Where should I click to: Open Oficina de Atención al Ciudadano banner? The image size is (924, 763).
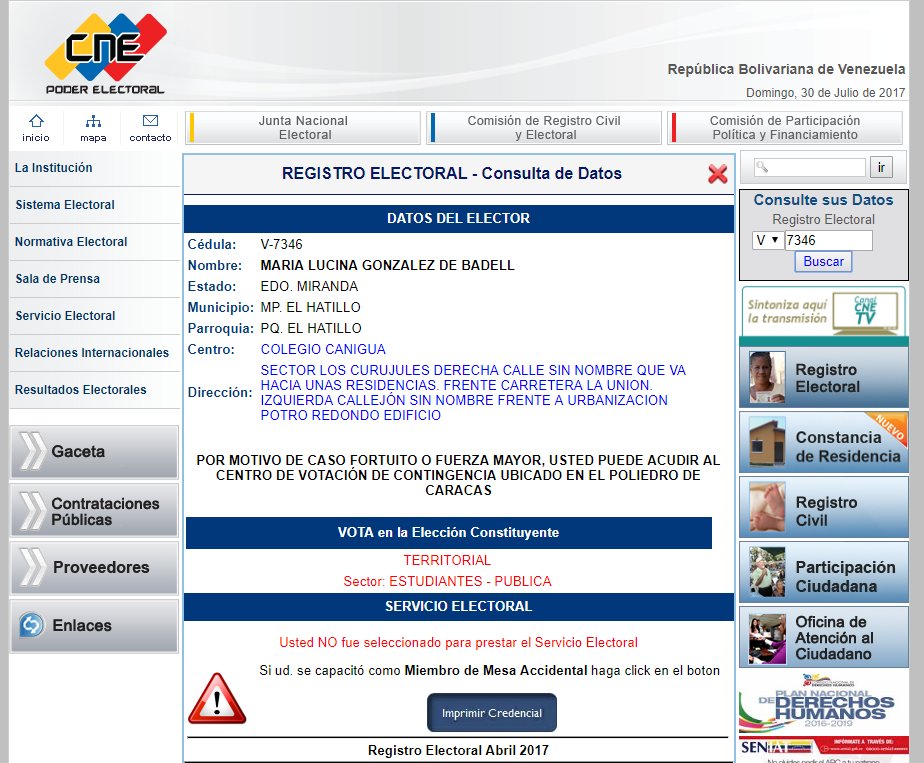point(823,638)
